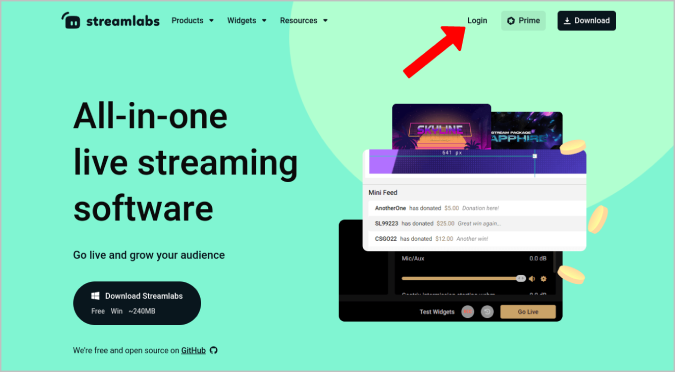The height and width of the screenshot is (372, 675).
Task: Click the $25.00 donation amount
Action: (x=446, y=223)
